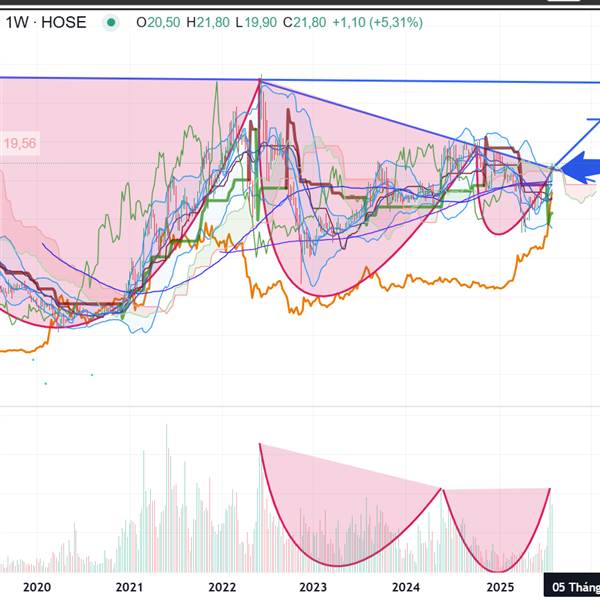Click the close value C21,80
This screenshot has width=600, height=600.
pyautogui.click(x=305, y=23)
